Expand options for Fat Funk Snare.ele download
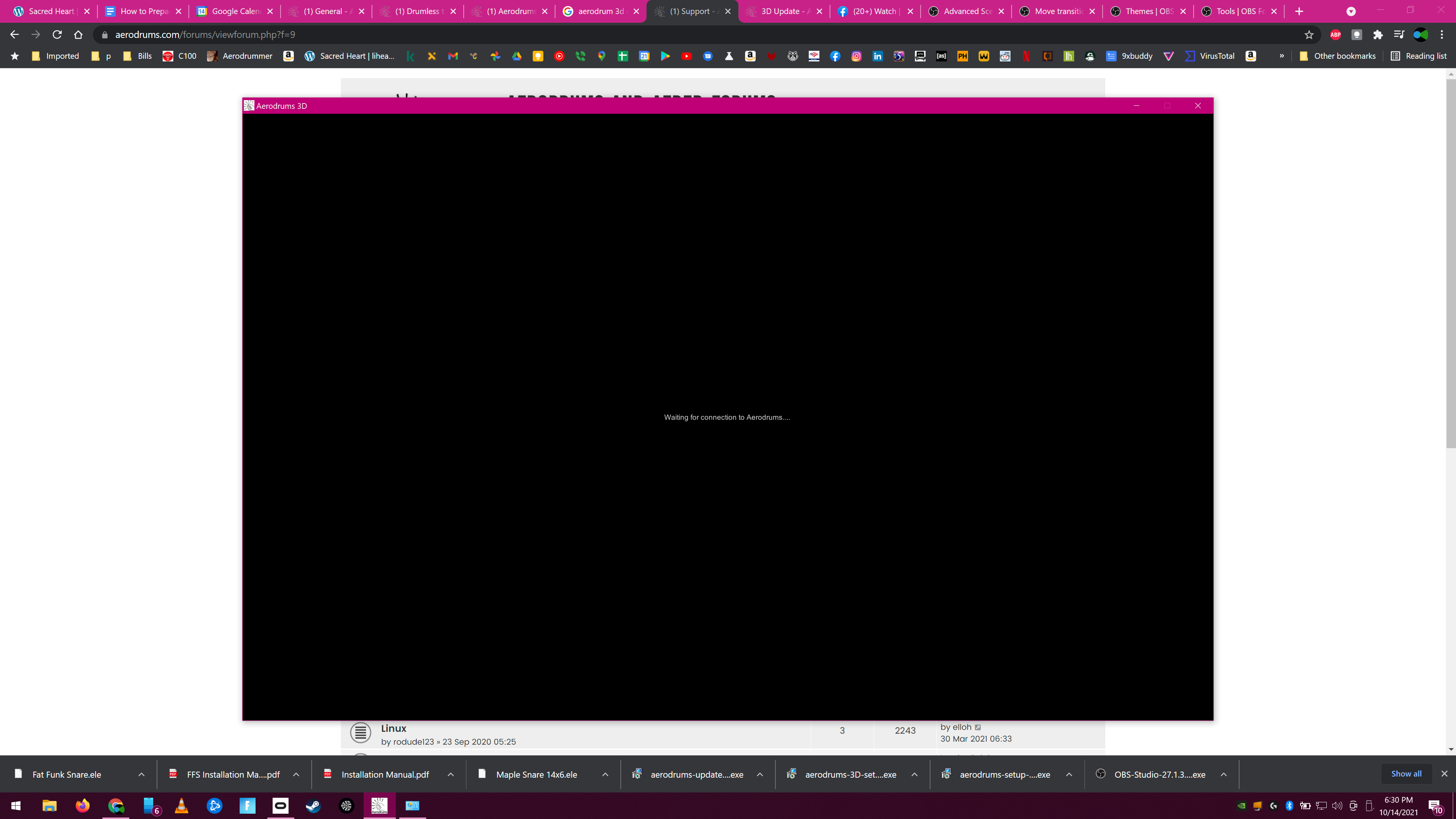Image resolution: width=1456 pixels, height=819 pixels. (141, 774)
